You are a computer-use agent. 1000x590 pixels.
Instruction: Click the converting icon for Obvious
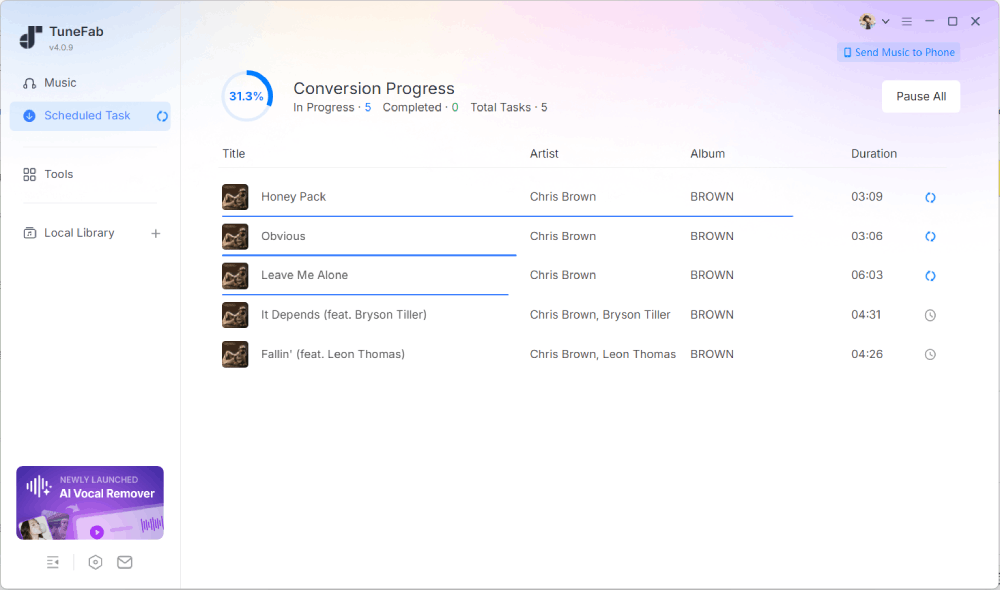click(930, 237)
